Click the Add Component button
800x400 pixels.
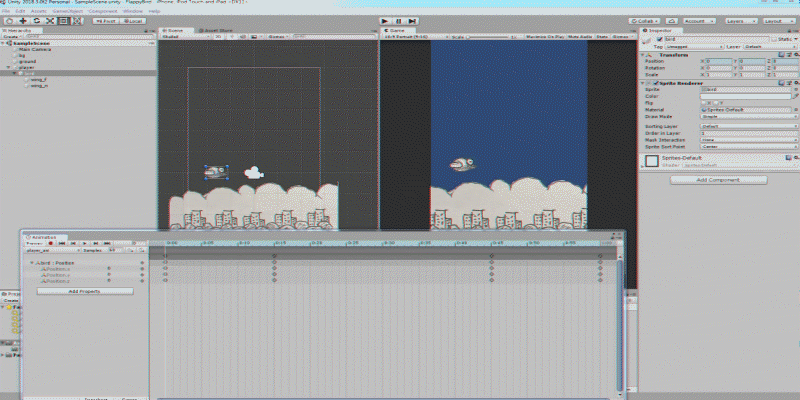[x=718, y=180]
